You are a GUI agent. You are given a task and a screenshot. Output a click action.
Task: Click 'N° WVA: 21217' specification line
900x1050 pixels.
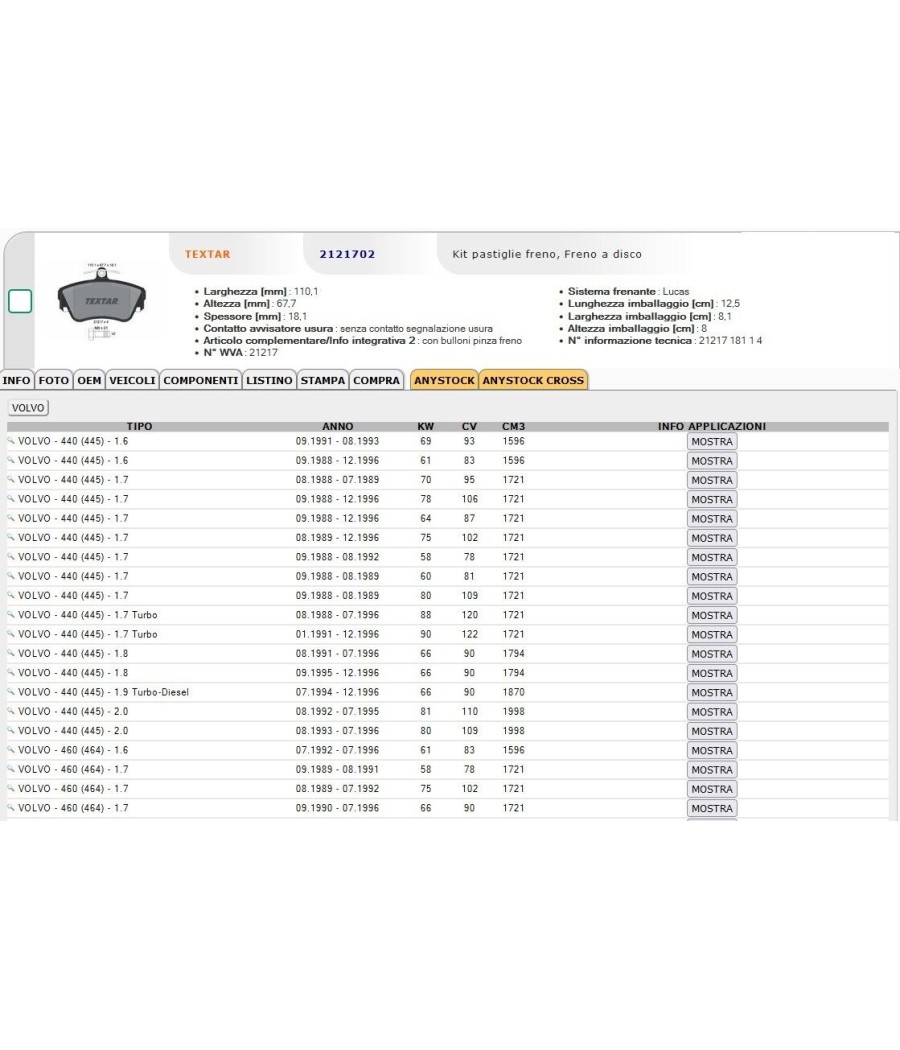pyautogui.click(x=240, y=352)
